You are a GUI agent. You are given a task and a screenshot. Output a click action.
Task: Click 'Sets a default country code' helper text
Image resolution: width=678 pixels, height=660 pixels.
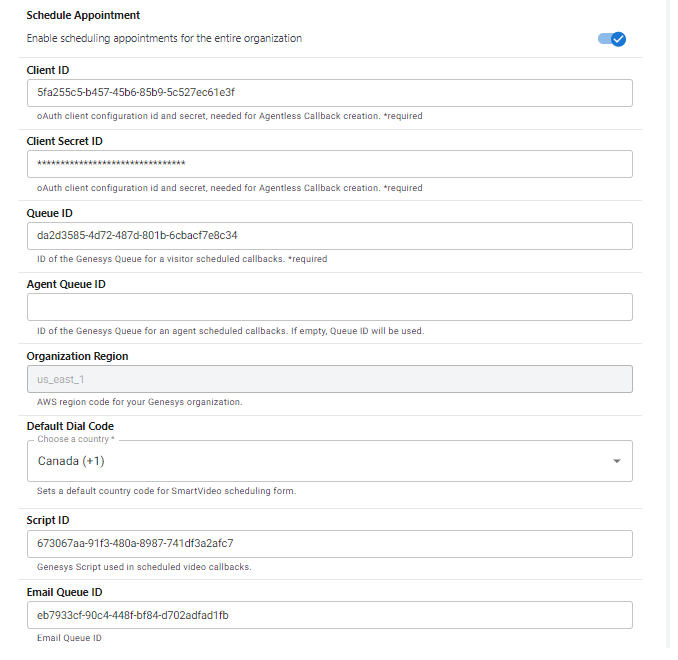tap(166, 491)
